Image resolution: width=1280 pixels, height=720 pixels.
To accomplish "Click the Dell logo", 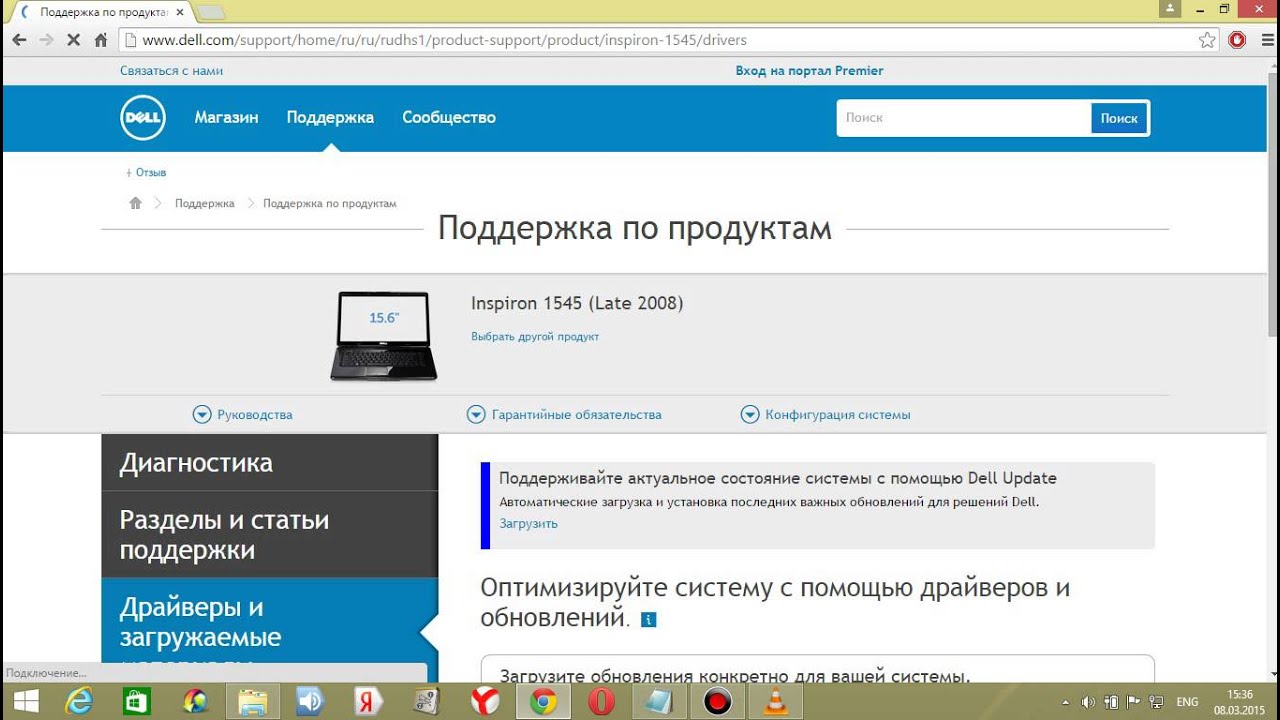I will [x=142, y=118].
